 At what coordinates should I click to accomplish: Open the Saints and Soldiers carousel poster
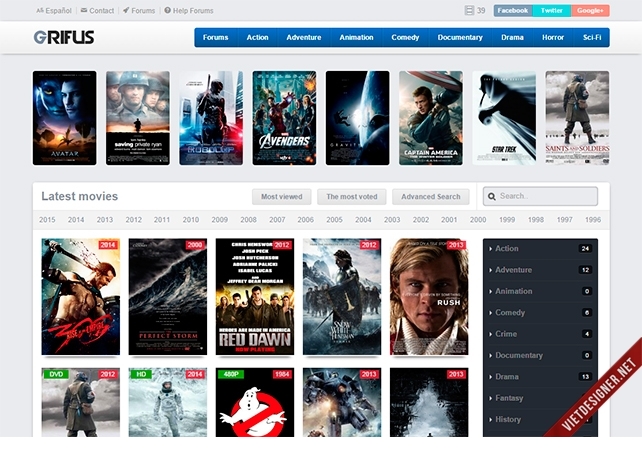pyautogui.click(x=577, y=118)
